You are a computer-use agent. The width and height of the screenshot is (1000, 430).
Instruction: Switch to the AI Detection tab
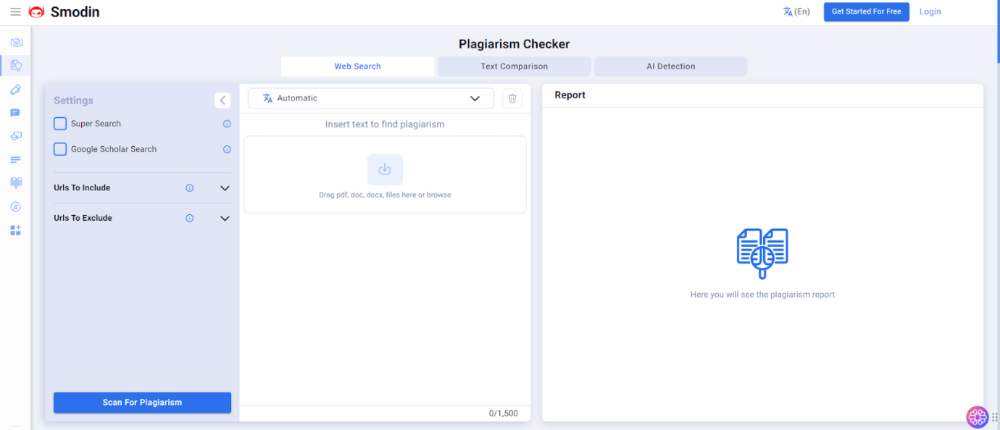tap(670, 66)
